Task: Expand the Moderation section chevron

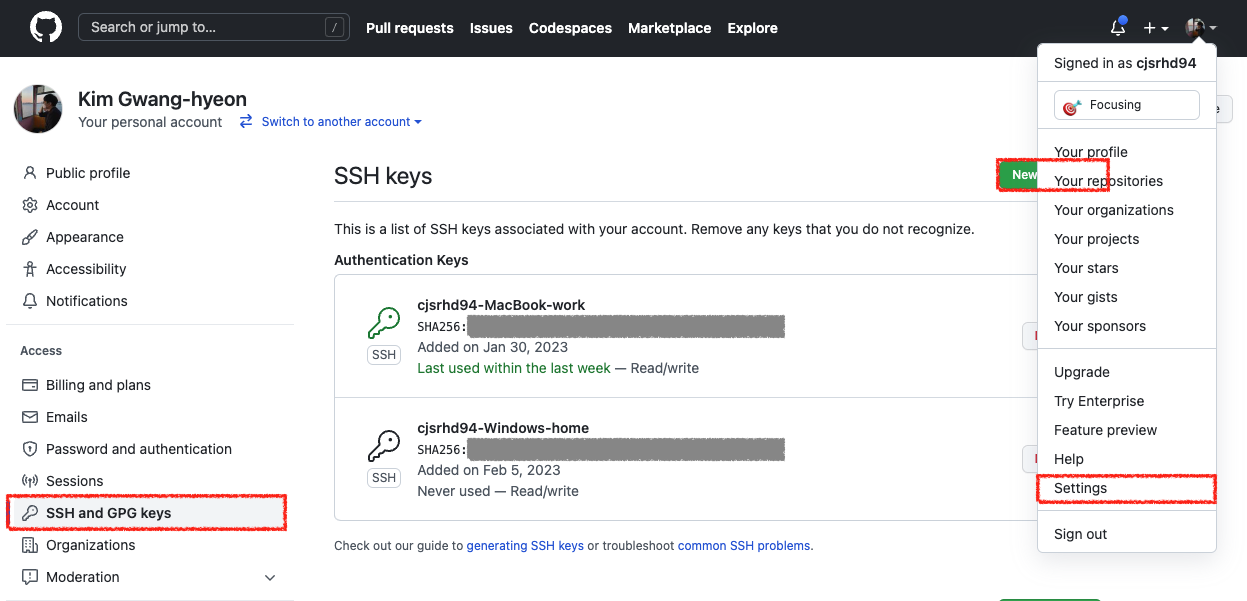Action: pyautogui.click(x=270, y=577)
